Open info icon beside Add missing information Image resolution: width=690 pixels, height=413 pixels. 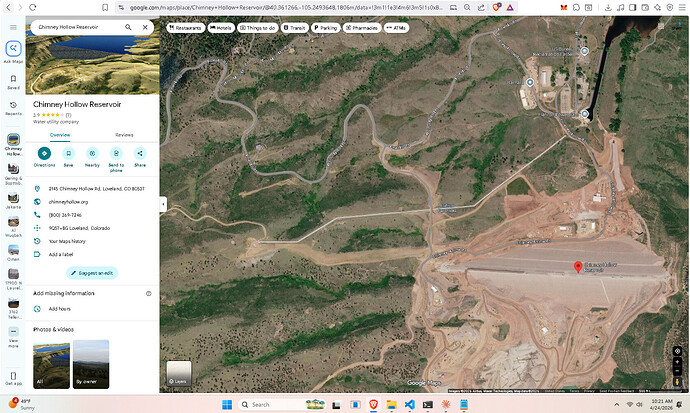point(149,293)
